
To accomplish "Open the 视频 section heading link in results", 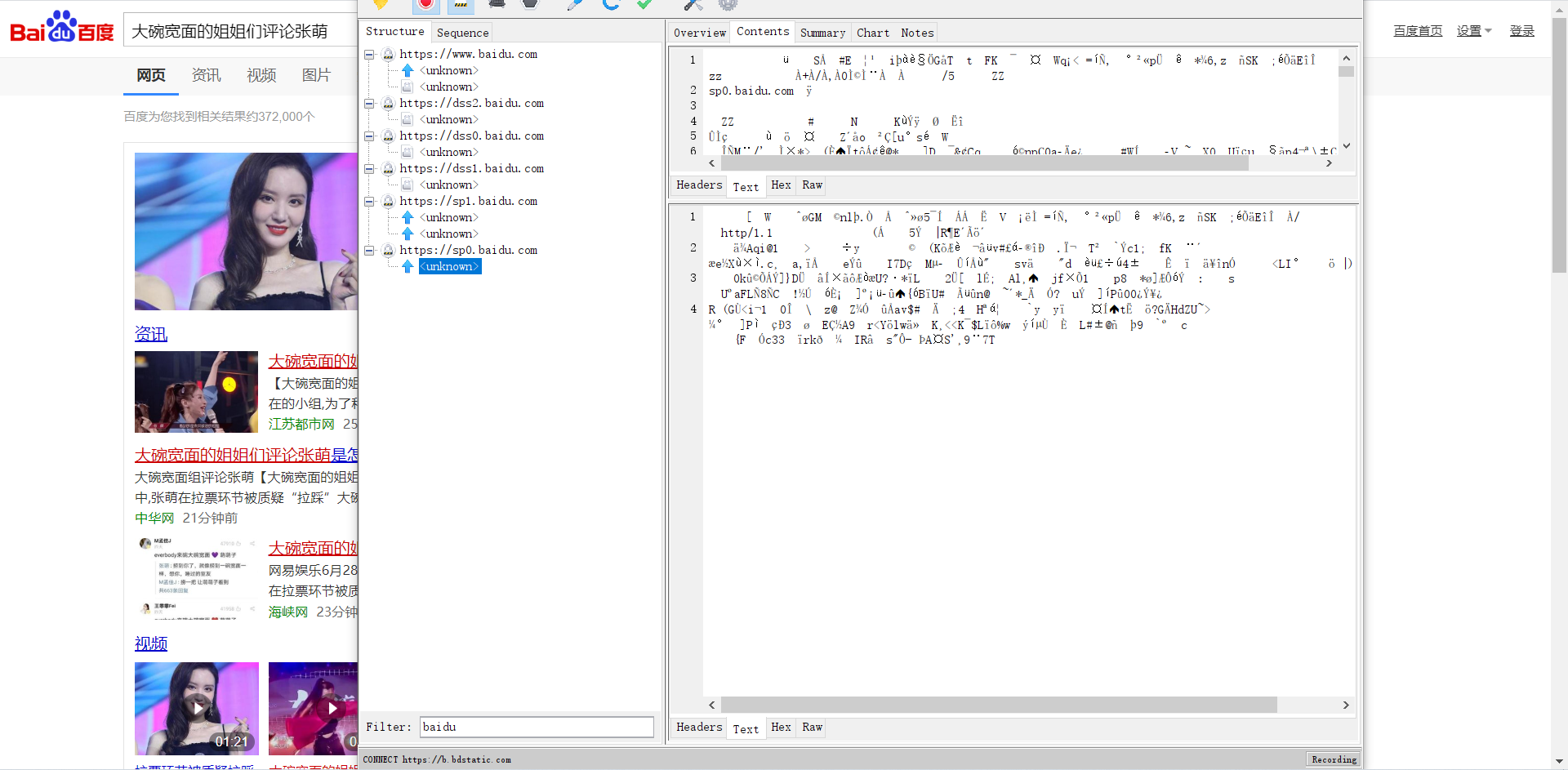I will tap(151, 643).
